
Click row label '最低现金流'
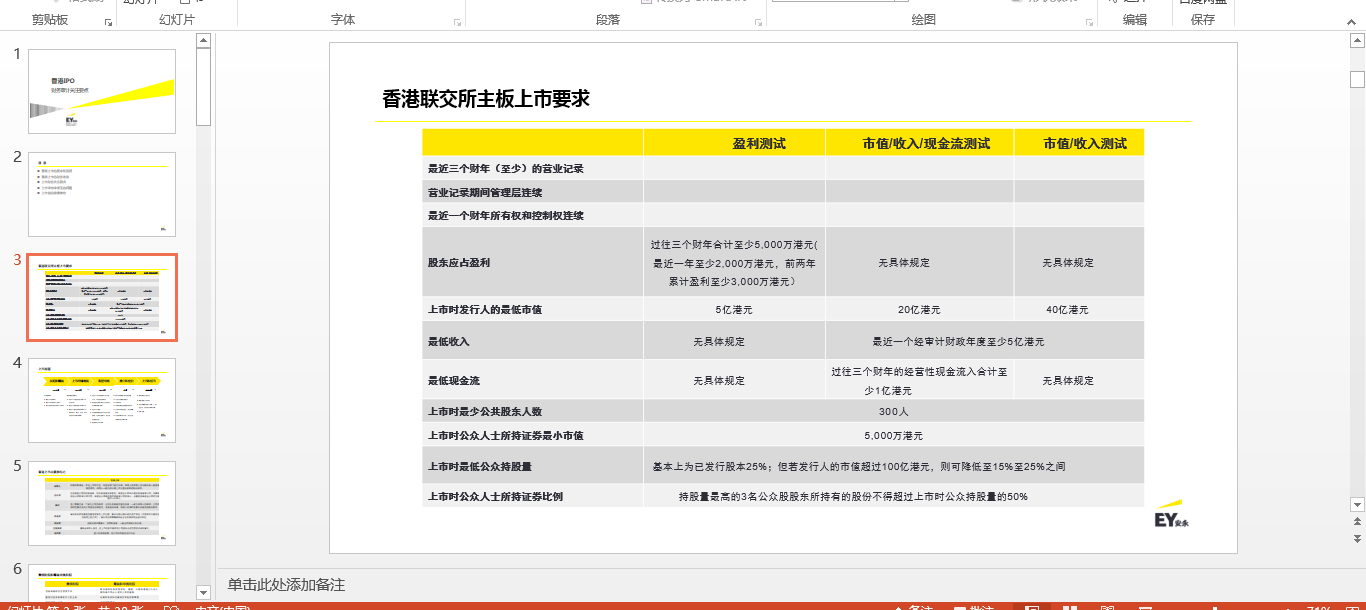pos(454,380)
